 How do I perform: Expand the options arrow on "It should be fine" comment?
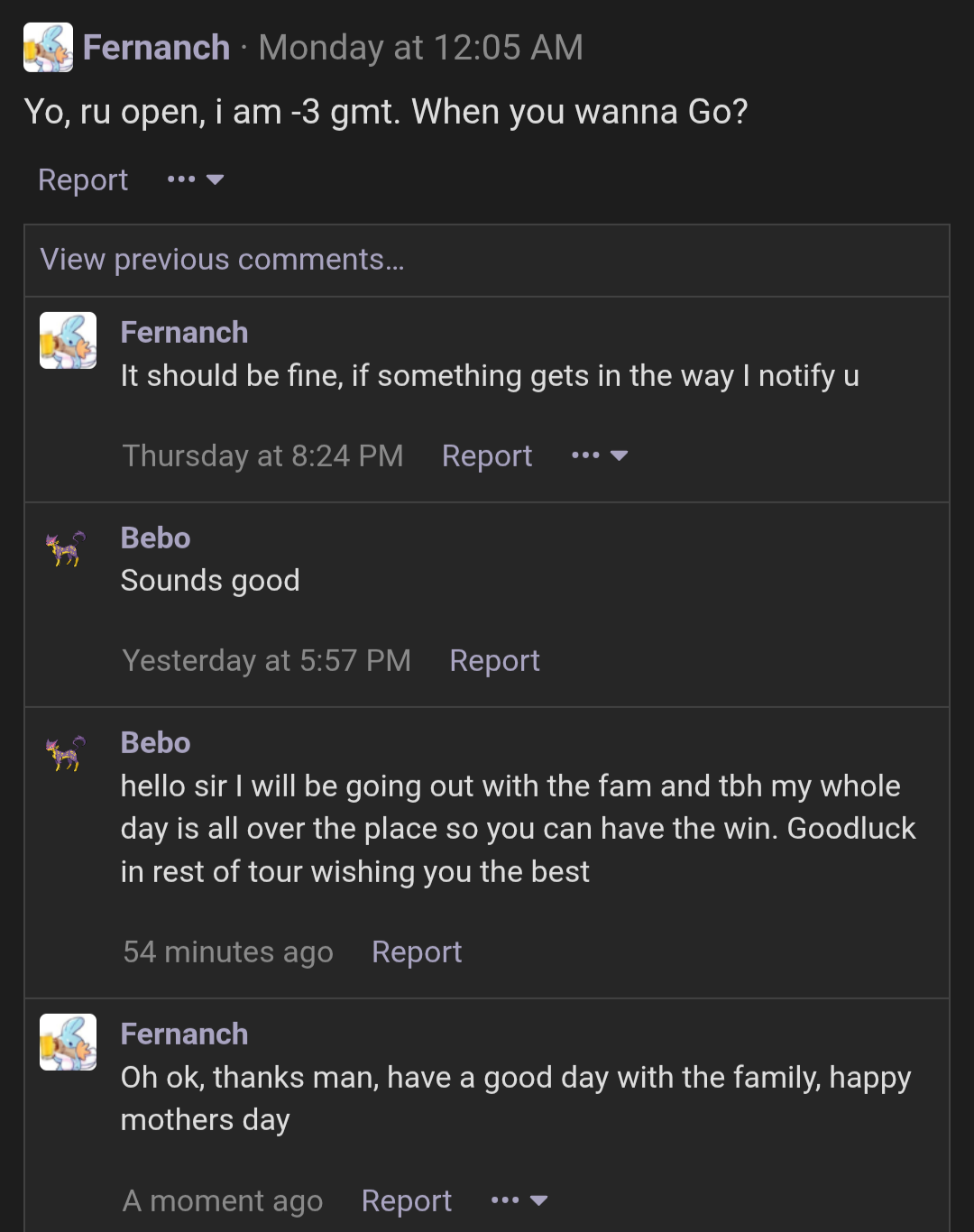[621, 455]
